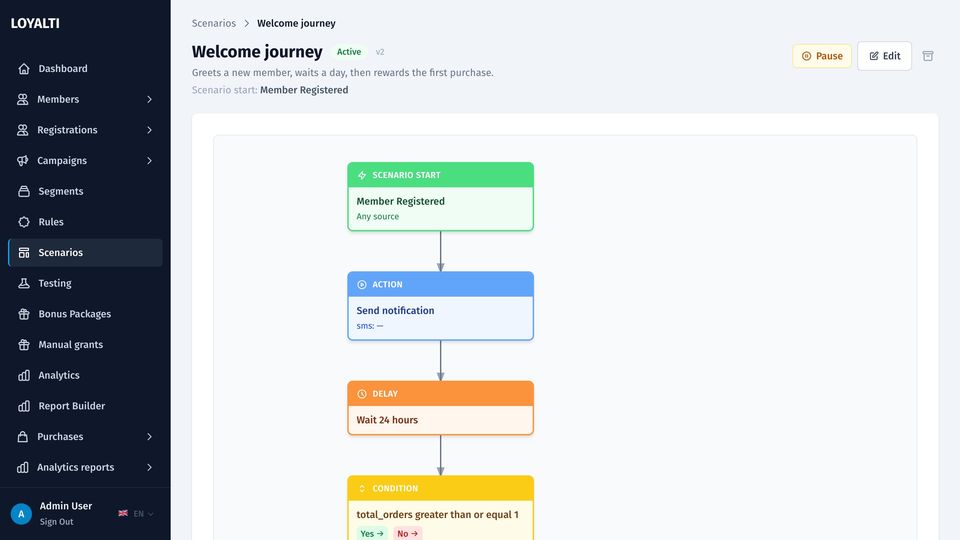Screen dimensions: 960x540
Task: Expand the Members submenu chevron
Action: pos(149,99)
